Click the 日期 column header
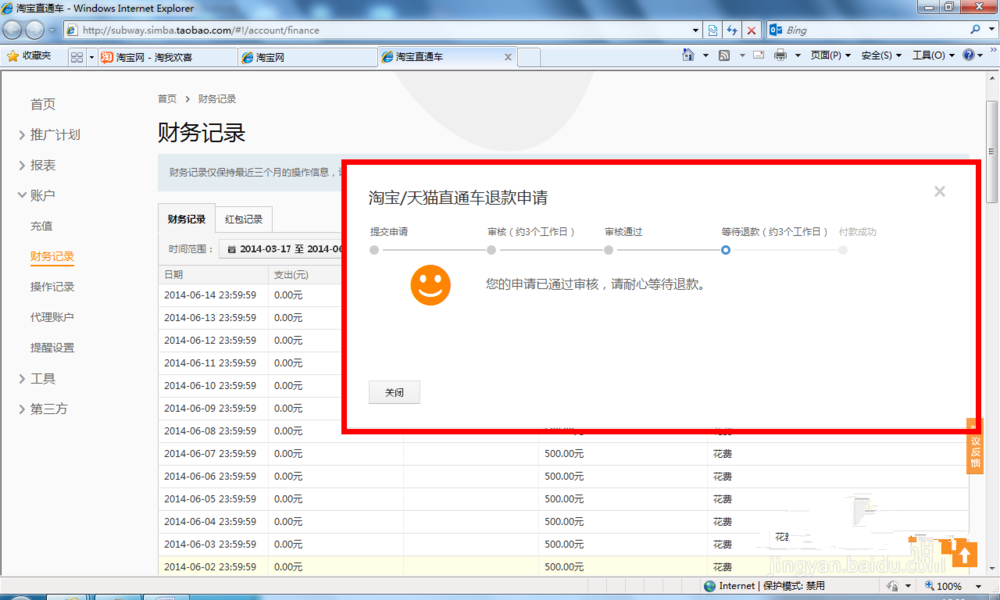Image resolution: width=1000 pixels, height=600 pixels. 173,275
